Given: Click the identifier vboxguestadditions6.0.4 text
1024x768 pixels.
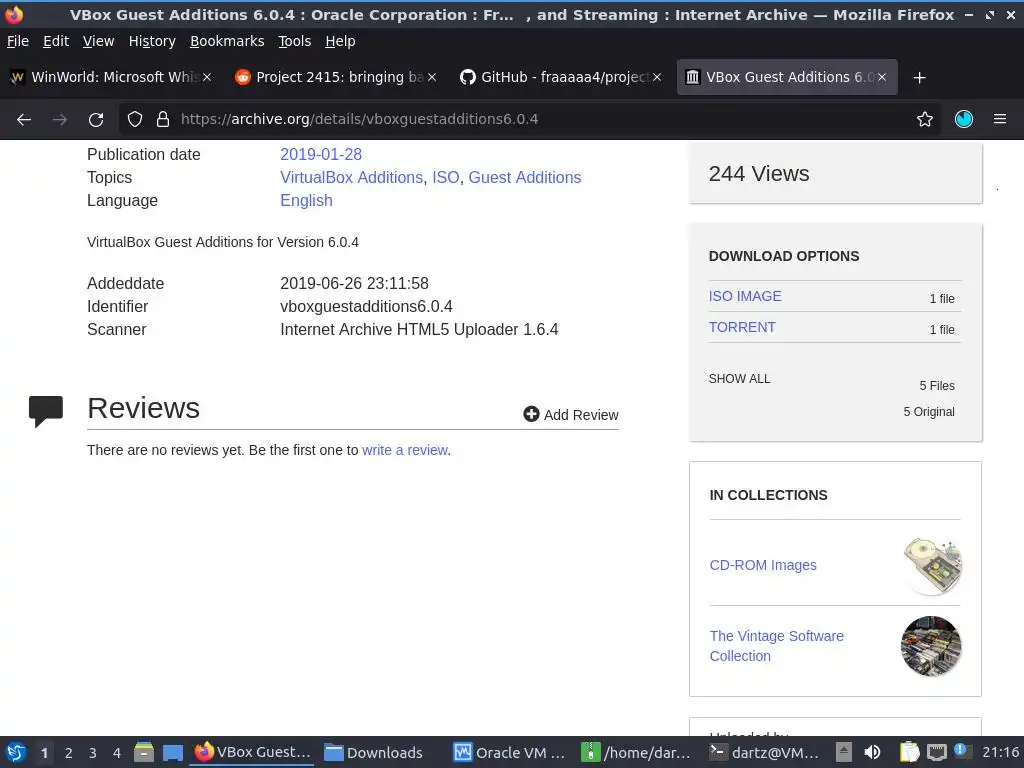Looking at the screenshot, I should click(366, 306).
